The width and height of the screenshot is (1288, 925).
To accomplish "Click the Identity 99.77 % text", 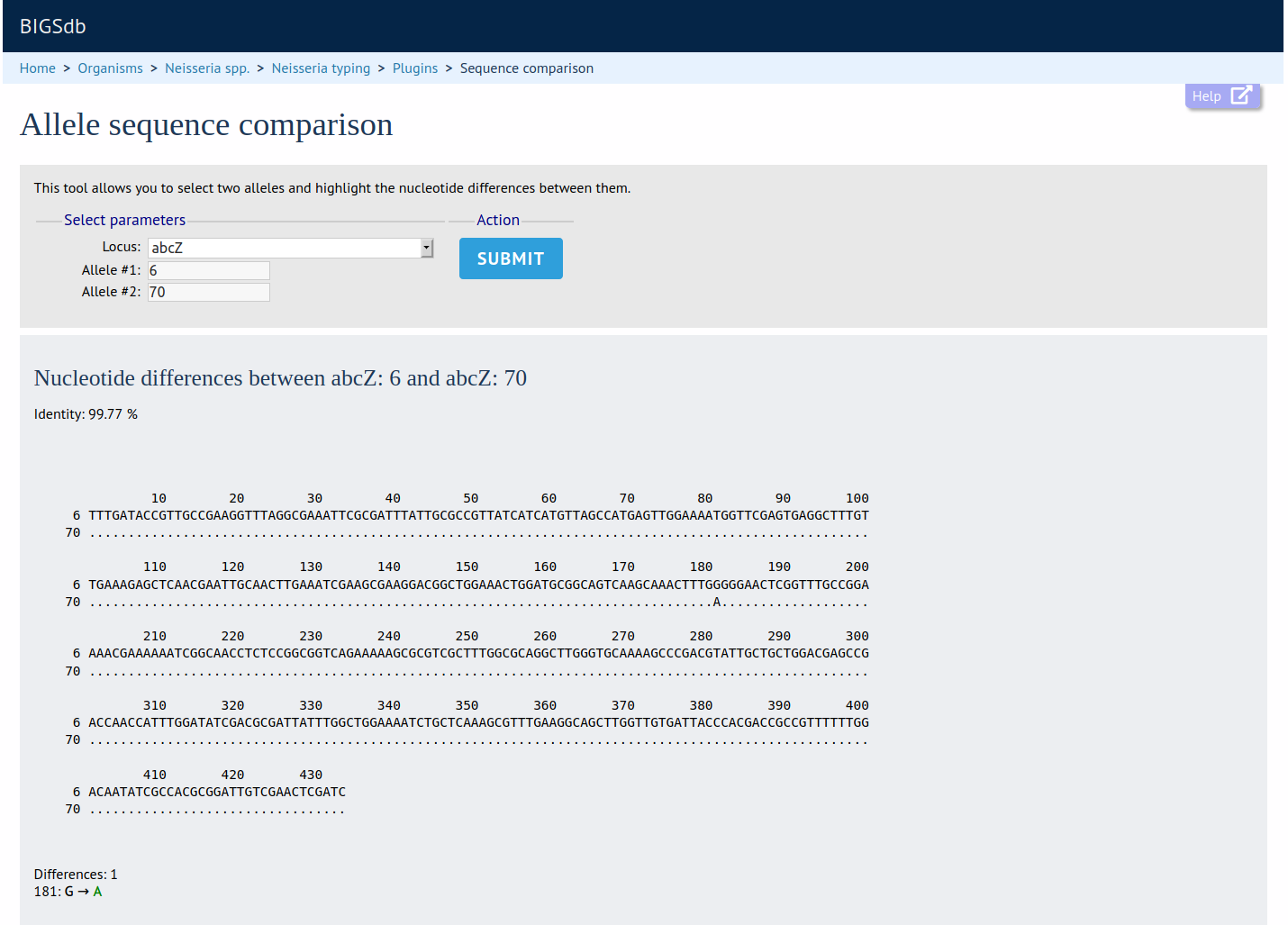I will tap(86, 414).
